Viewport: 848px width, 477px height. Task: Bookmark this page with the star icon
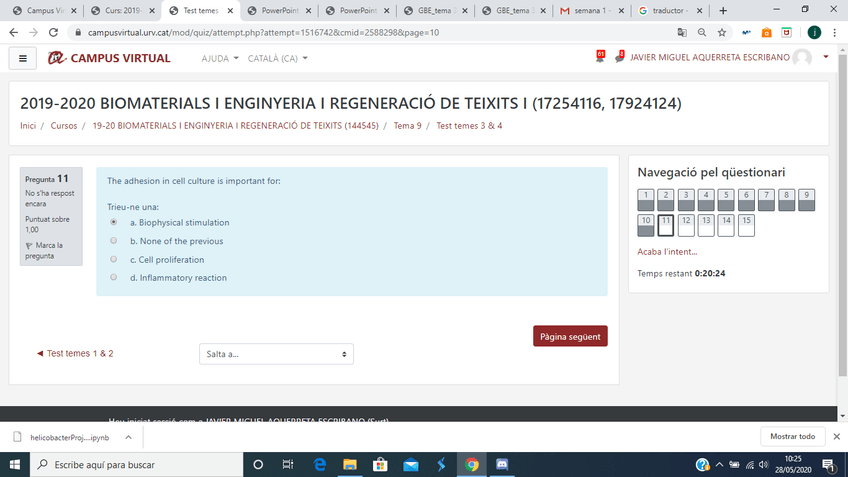click(x=722, y=32)
